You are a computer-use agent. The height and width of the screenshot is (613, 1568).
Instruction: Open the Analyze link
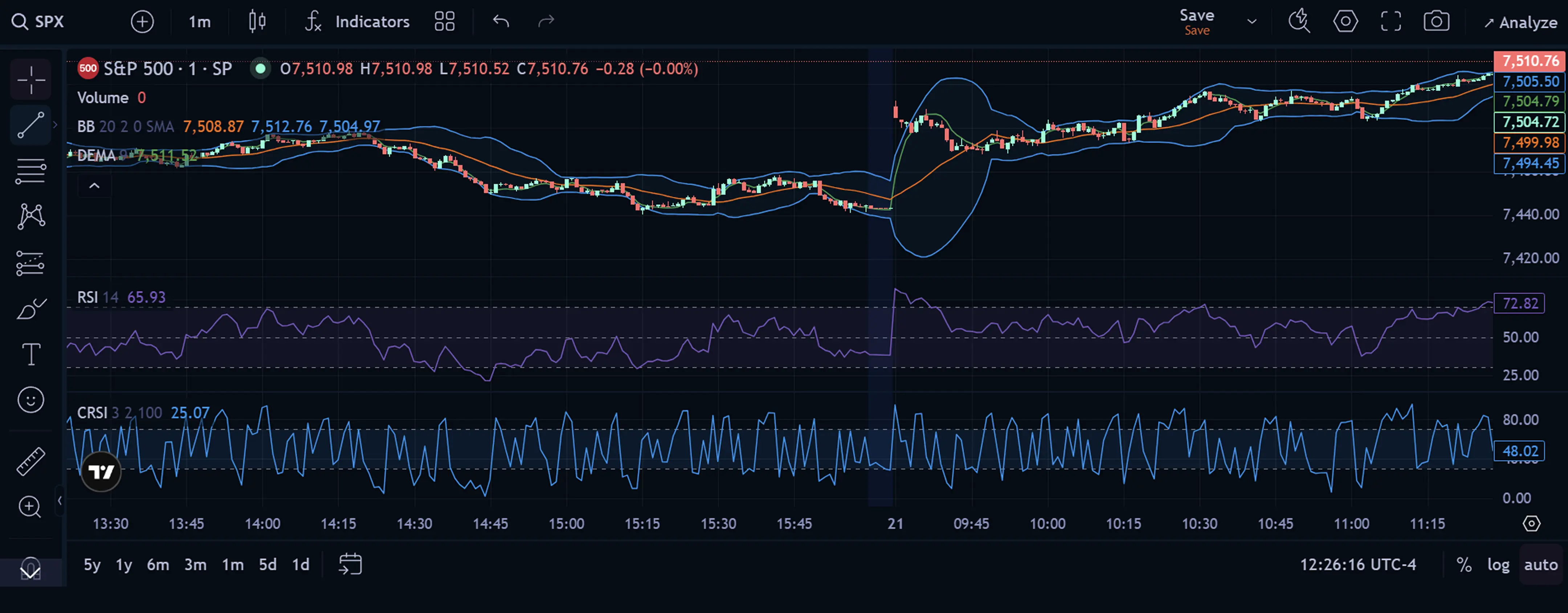click(1521, 23)
